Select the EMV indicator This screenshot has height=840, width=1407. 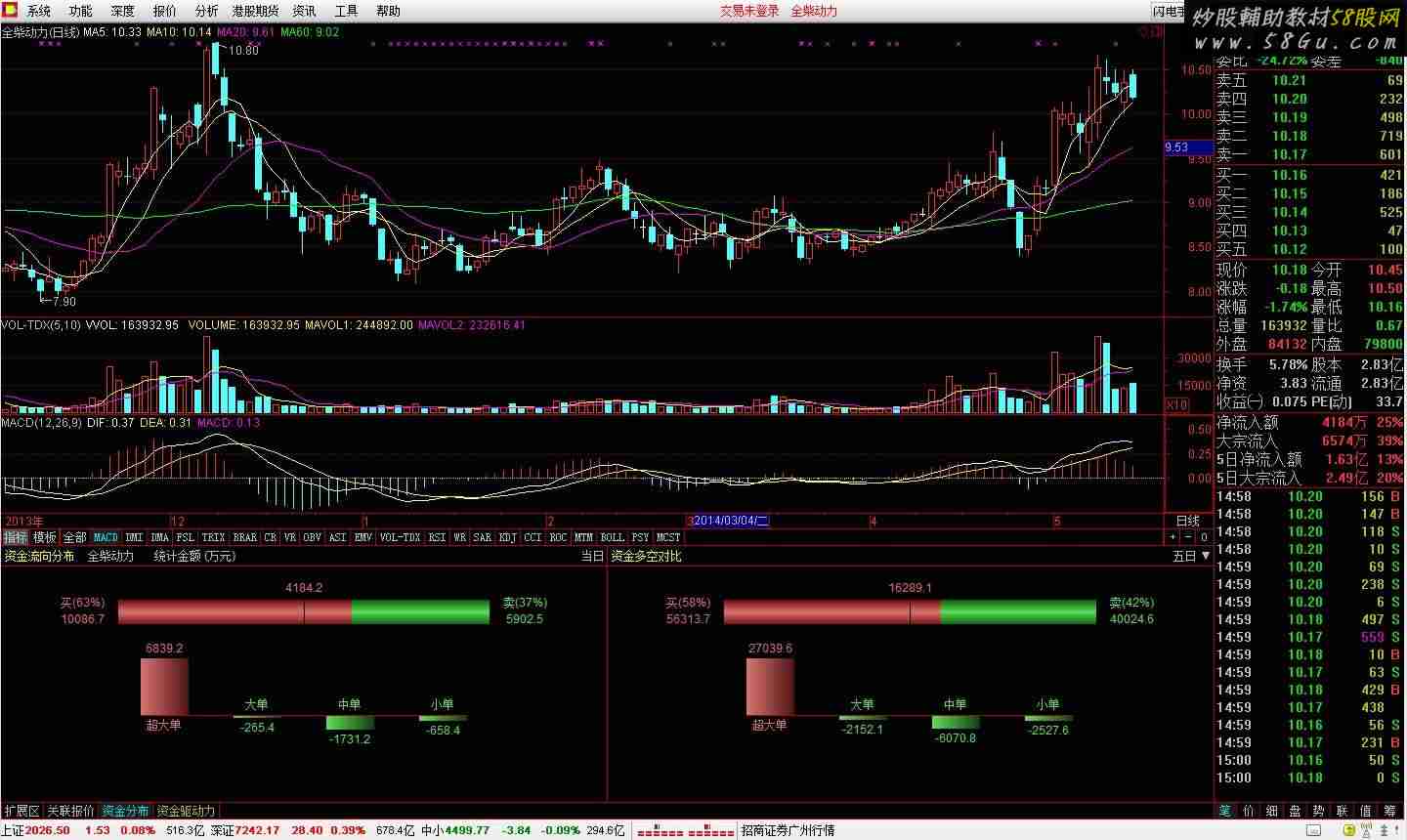pyautogui.click(x=363, y=537)
